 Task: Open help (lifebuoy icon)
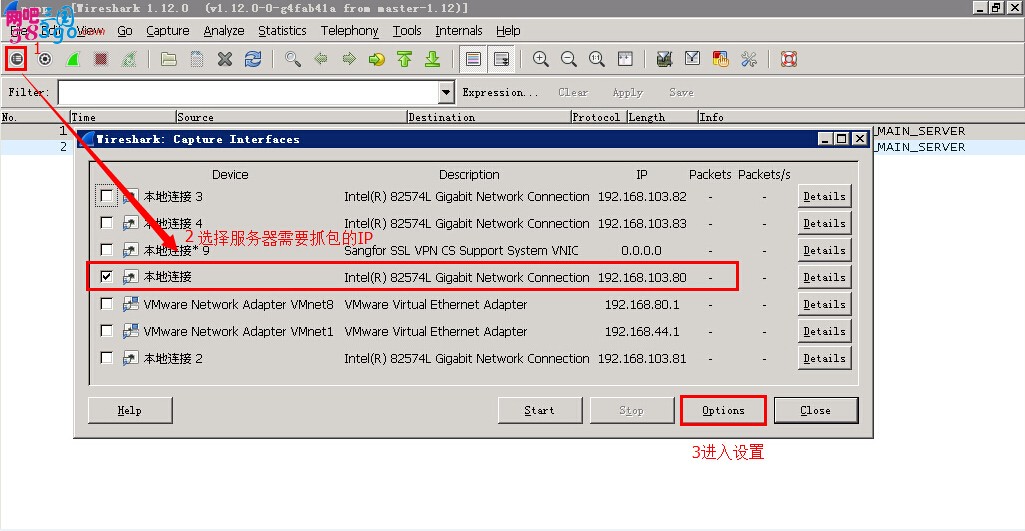[x=789, y=60]
